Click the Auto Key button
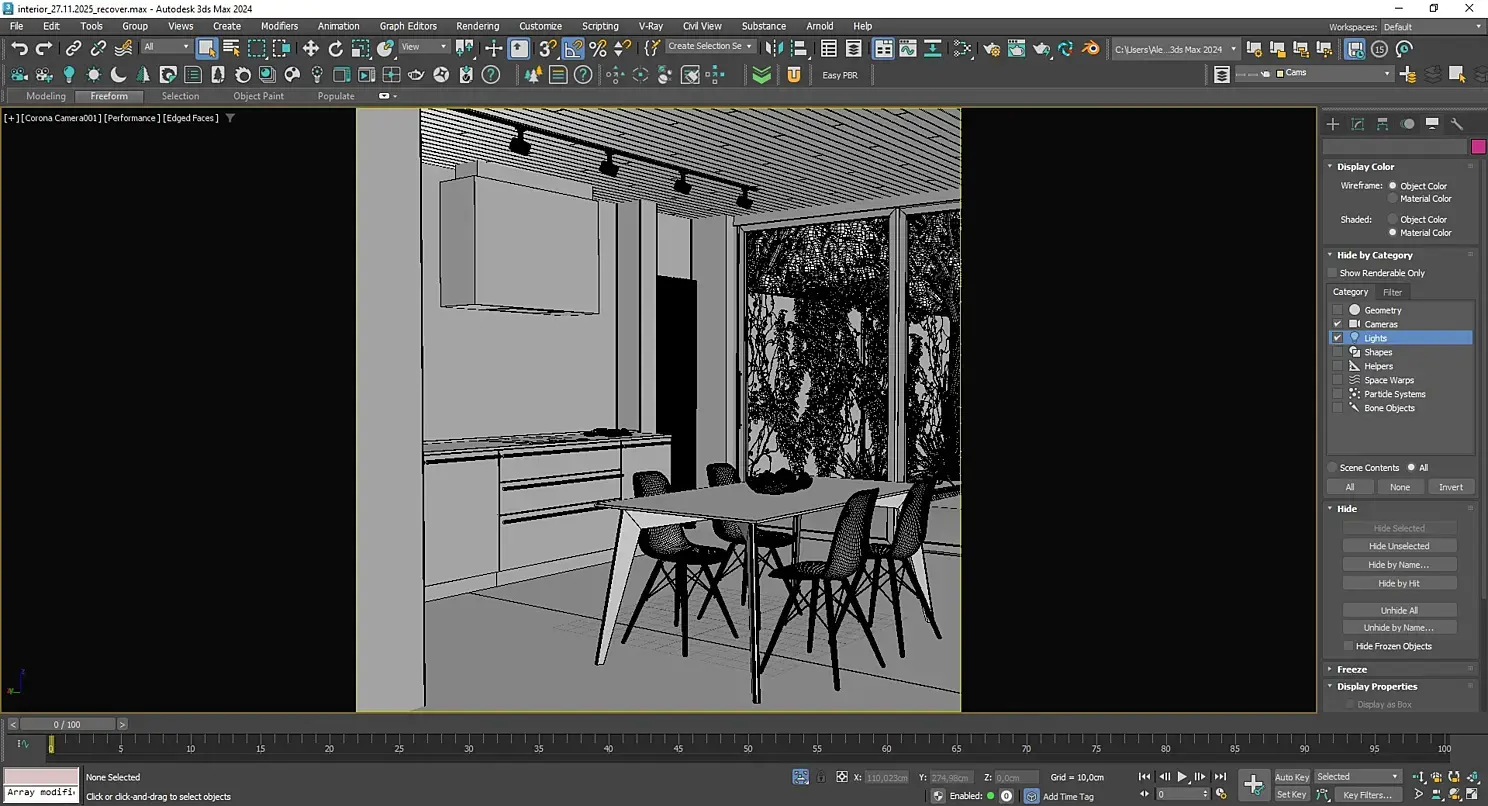The image size is (1488, 806). [x=1291, y=777]
